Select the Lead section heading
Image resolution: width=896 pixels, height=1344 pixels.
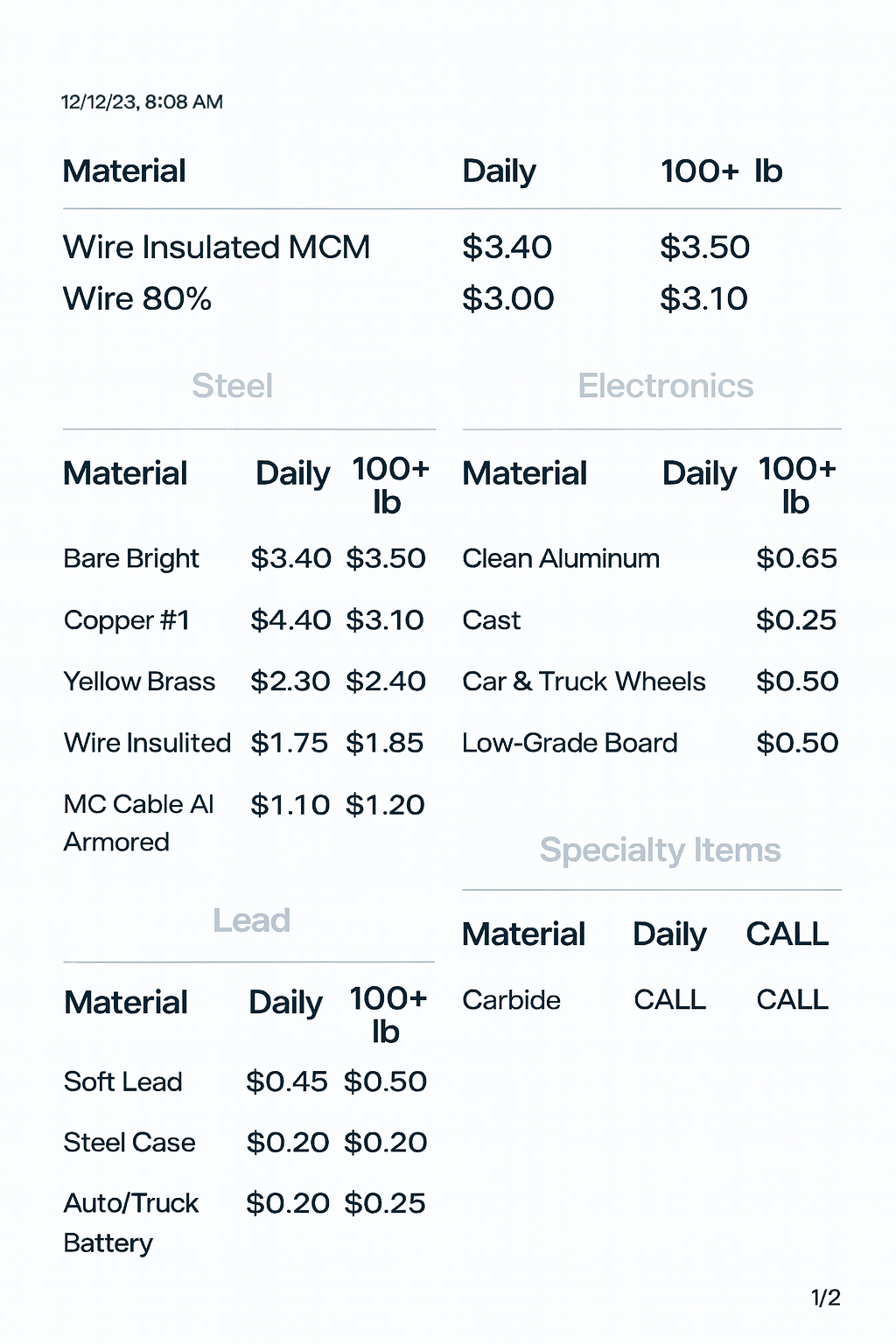[251, 920]
